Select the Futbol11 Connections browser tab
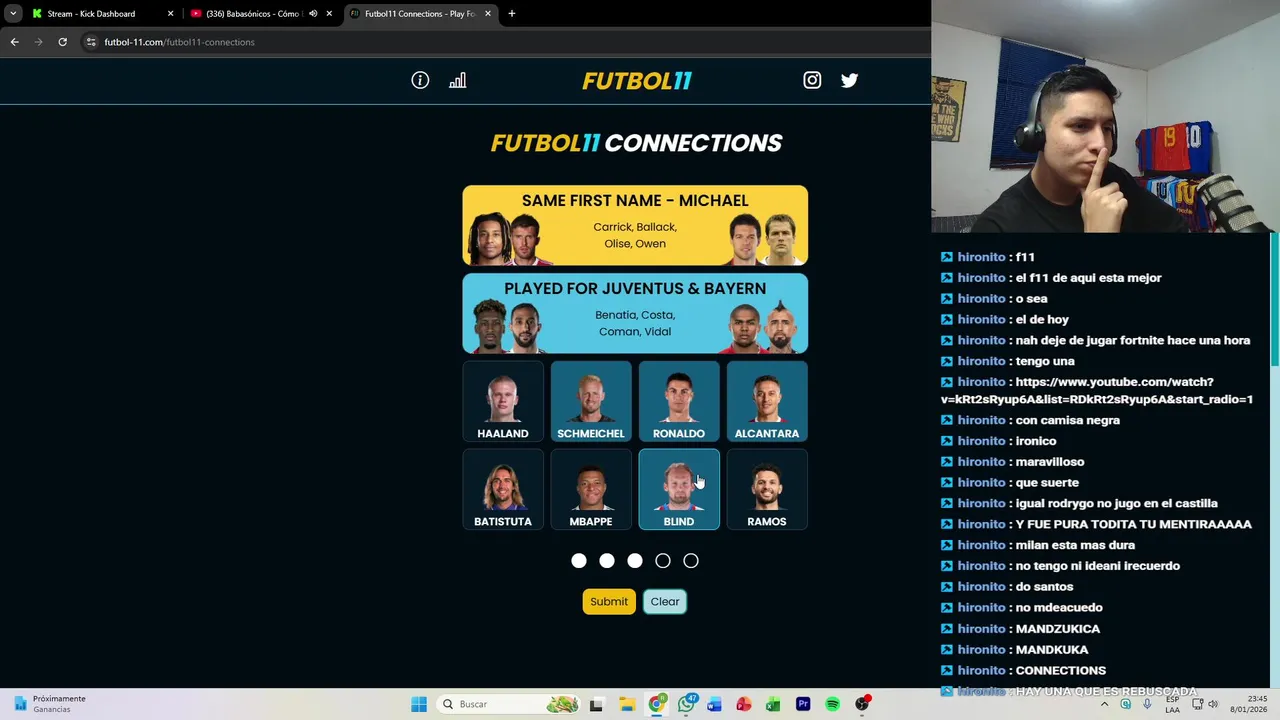The width and height of the screenshot is (1280, 720). point(420,14)
